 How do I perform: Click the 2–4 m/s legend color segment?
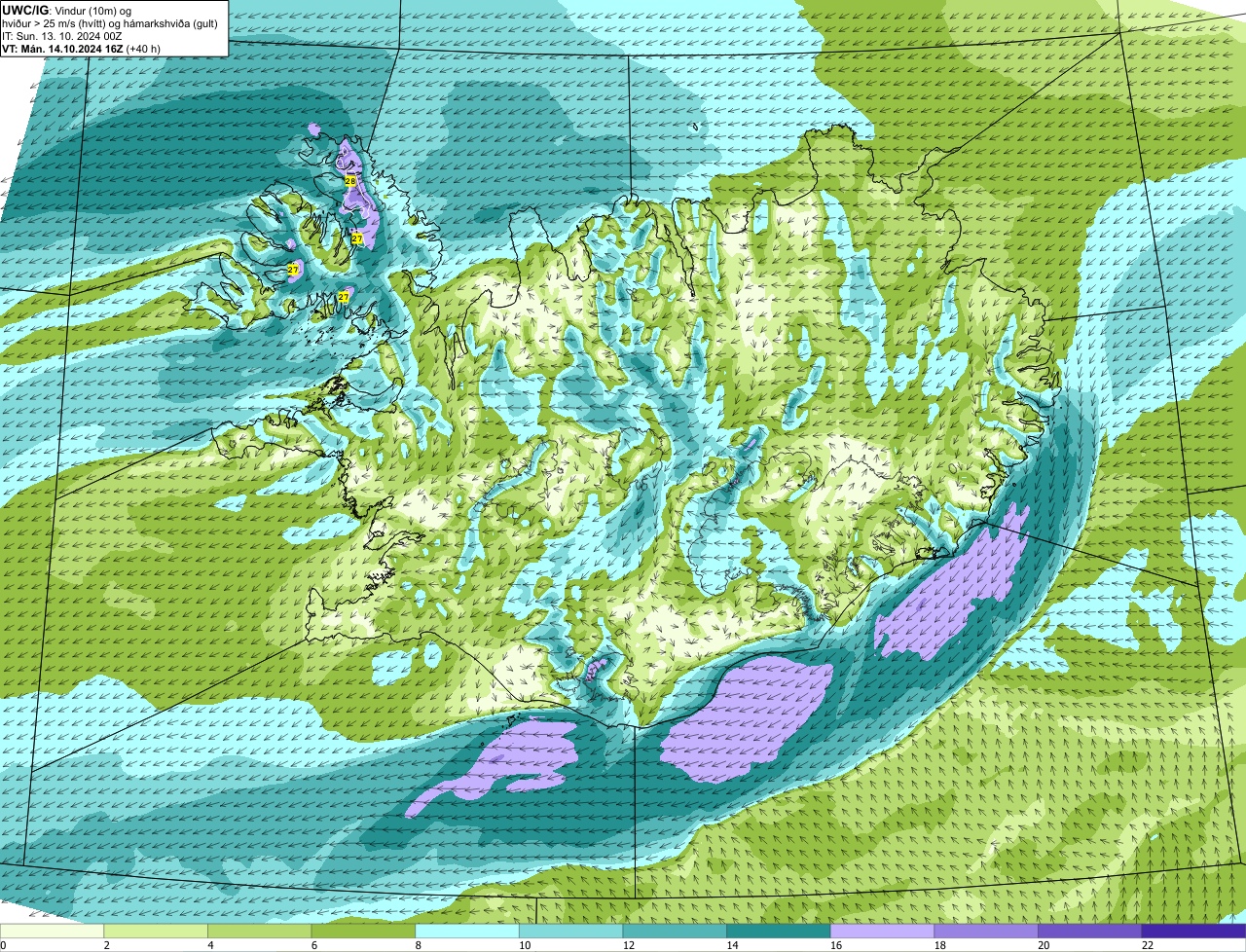[x=155, y=931]
